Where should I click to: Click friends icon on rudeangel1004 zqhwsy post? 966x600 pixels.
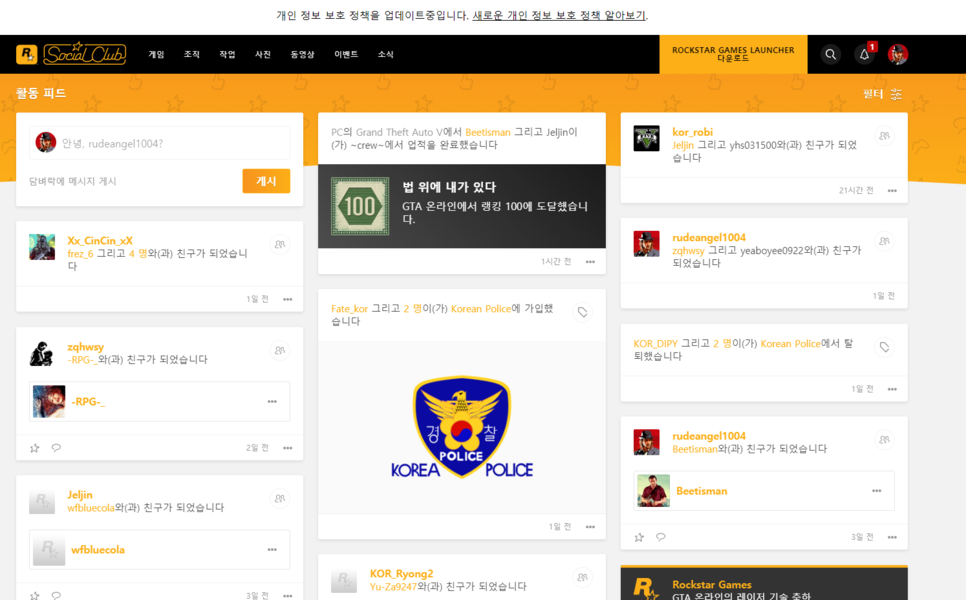pos(884,241)
